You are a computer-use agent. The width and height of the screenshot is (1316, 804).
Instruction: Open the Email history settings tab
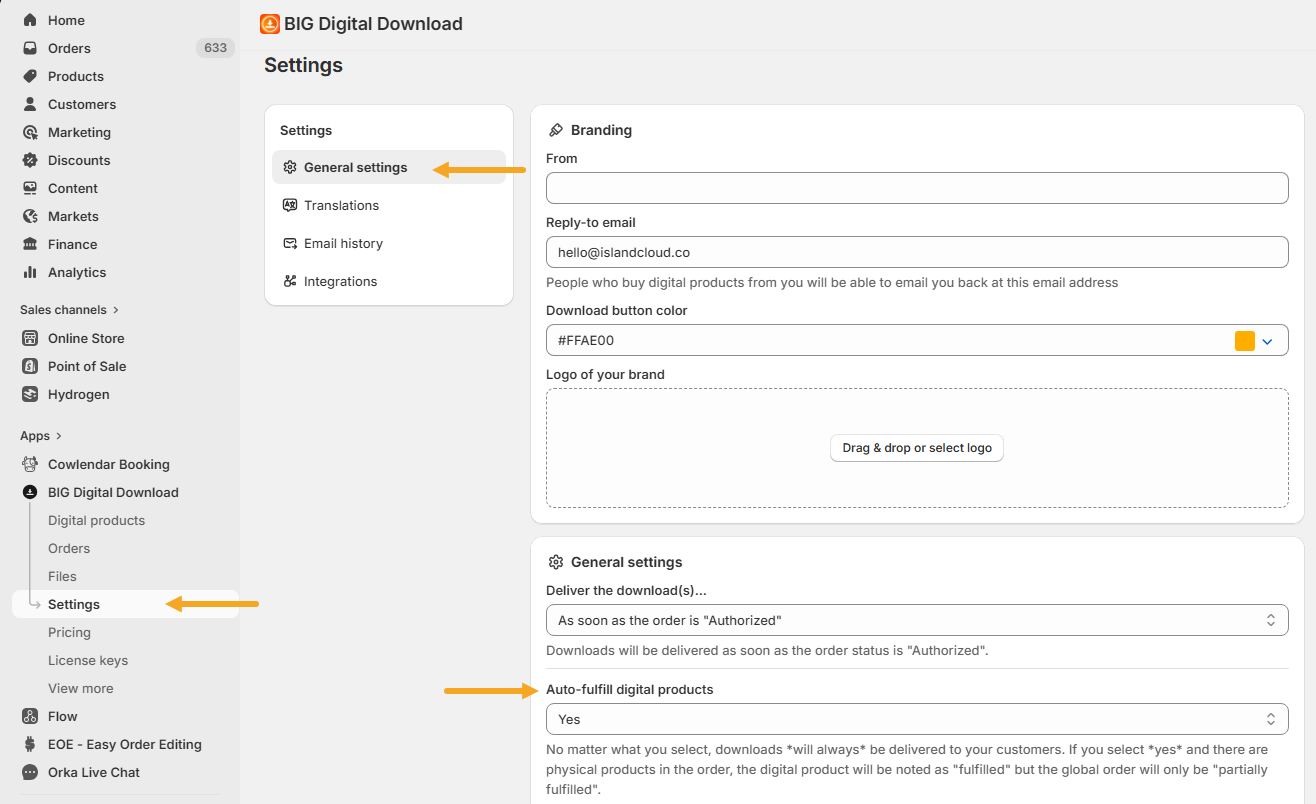tap(343, 243)
